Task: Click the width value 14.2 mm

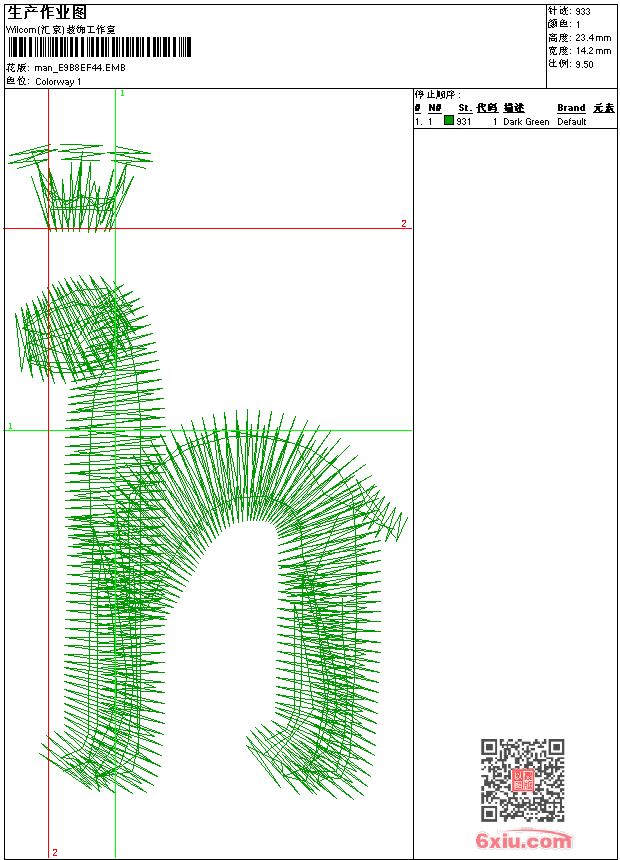Action: click(x=592, y=50)
